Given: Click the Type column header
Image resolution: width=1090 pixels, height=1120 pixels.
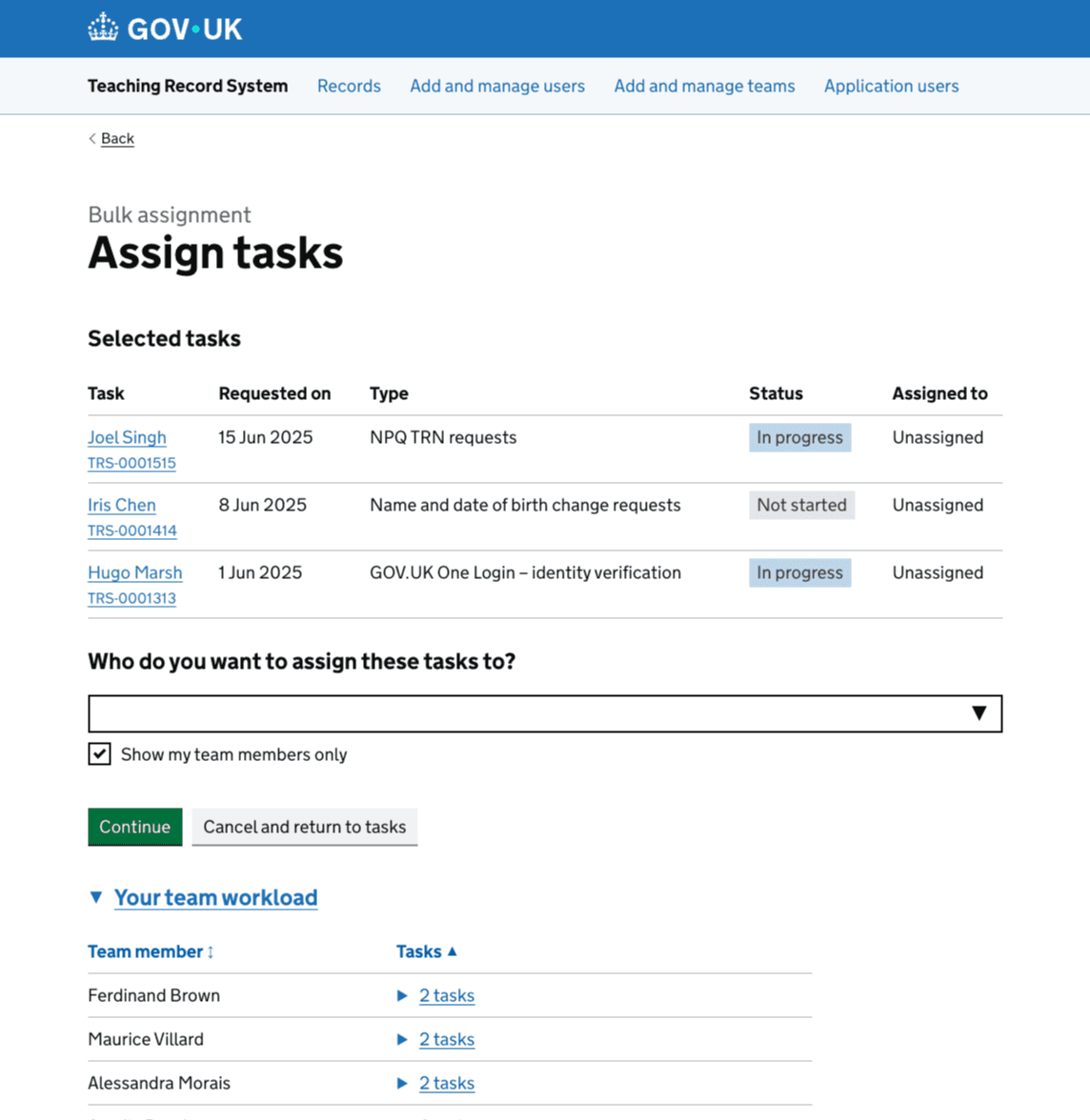Looking at the screenshot, I should (389, 393).
